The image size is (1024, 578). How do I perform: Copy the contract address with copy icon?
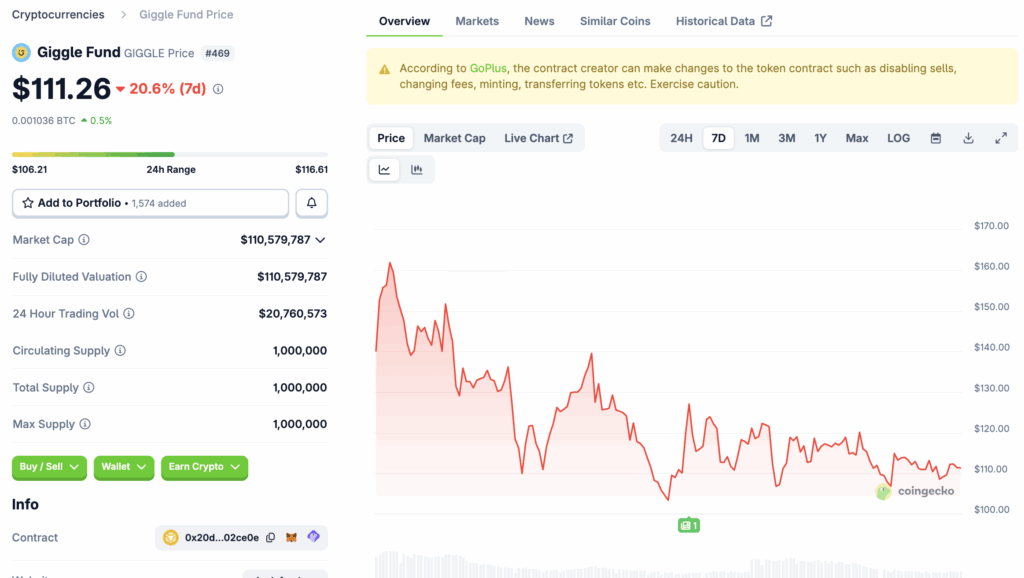[270, 538]
